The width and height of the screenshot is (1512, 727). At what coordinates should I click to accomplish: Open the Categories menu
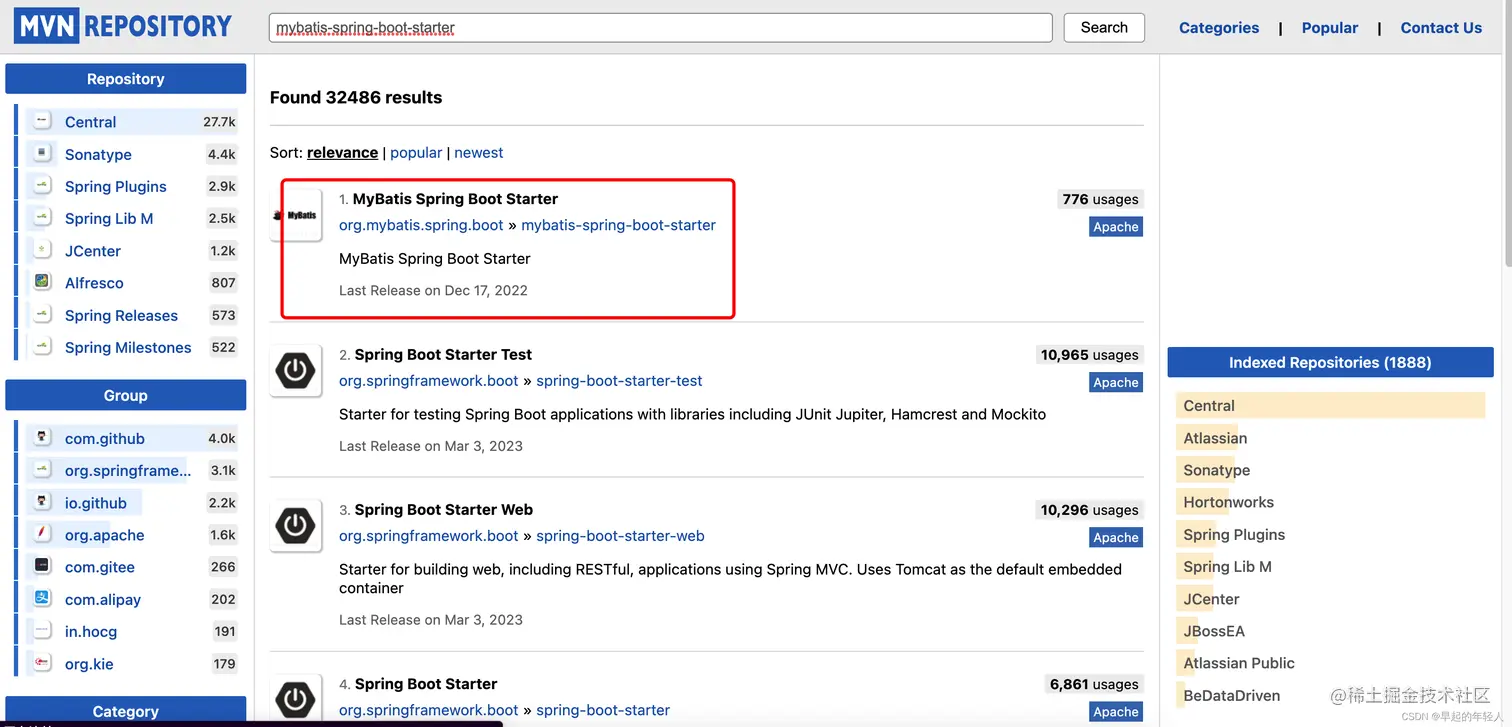pos(1219,28)
